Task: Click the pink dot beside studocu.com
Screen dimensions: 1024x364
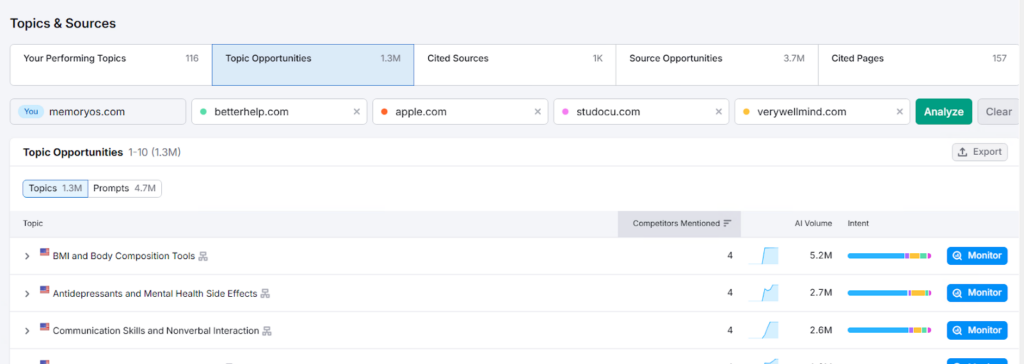Action: click(x=565, y=112)
